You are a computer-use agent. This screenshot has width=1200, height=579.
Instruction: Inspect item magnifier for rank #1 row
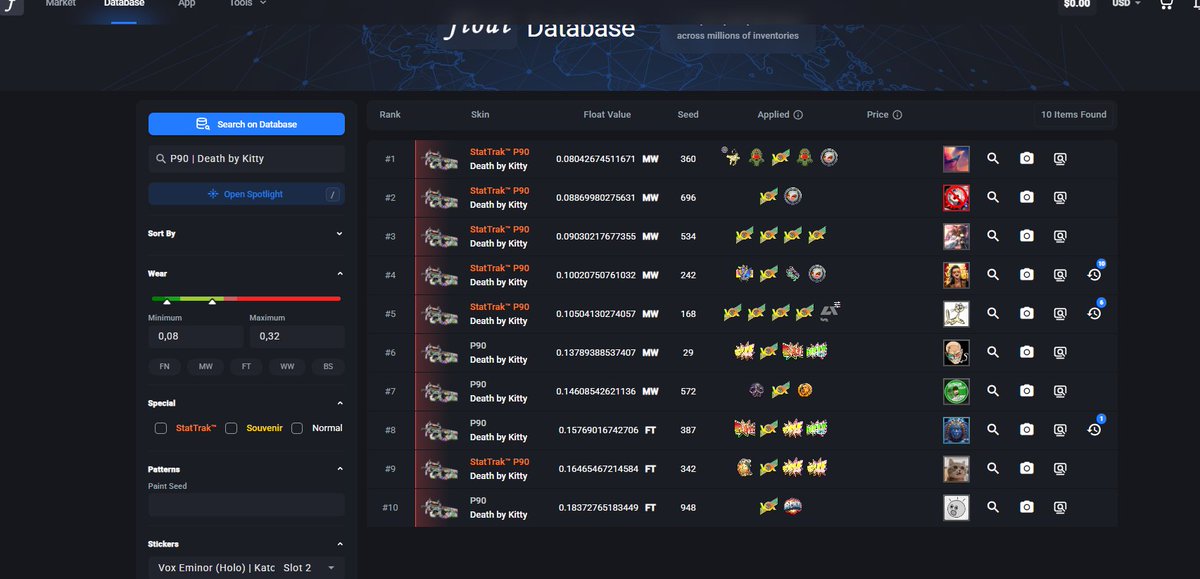[993, 159]
